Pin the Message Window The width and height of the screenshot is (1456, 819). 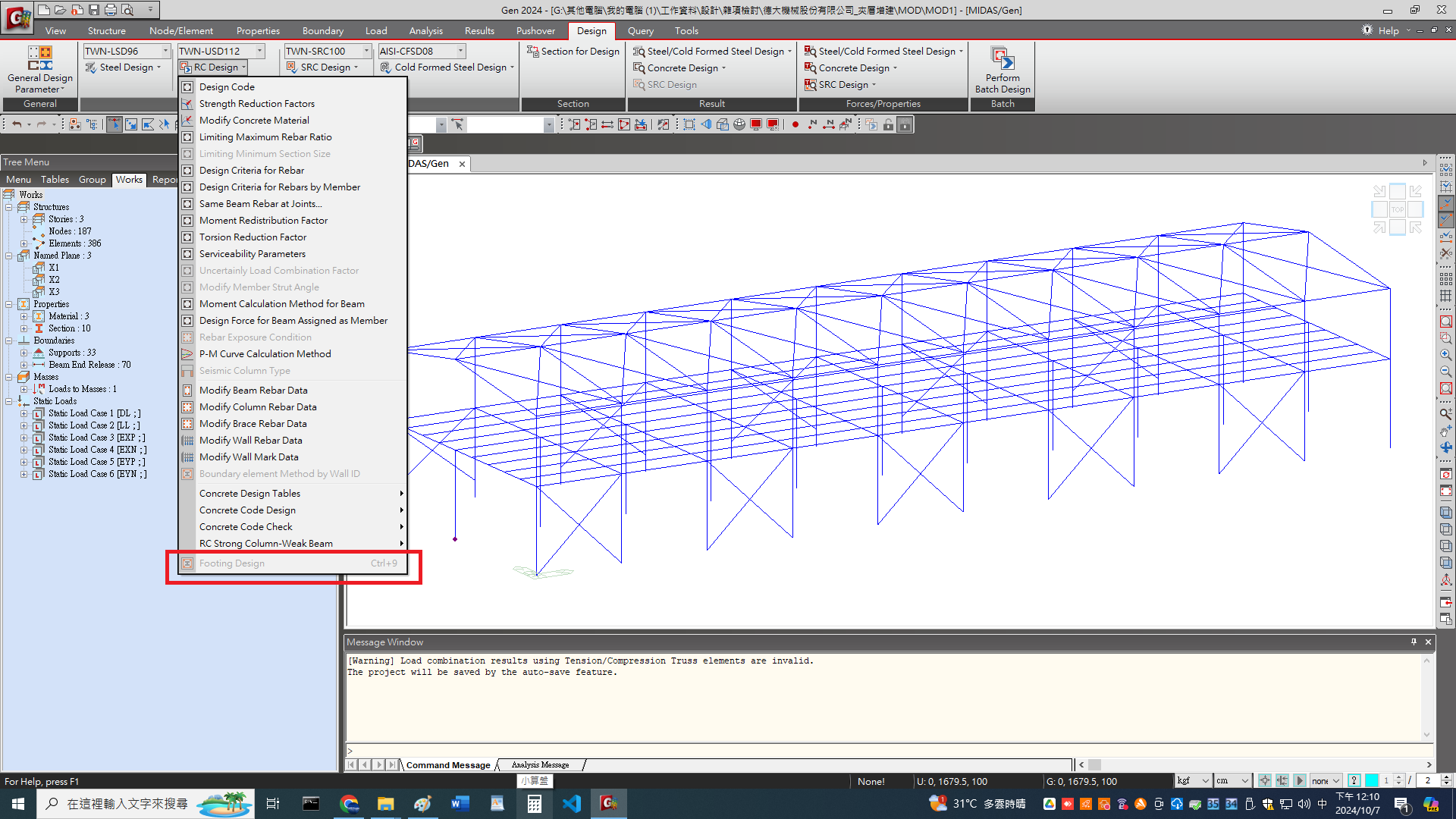click(1414, 642)
